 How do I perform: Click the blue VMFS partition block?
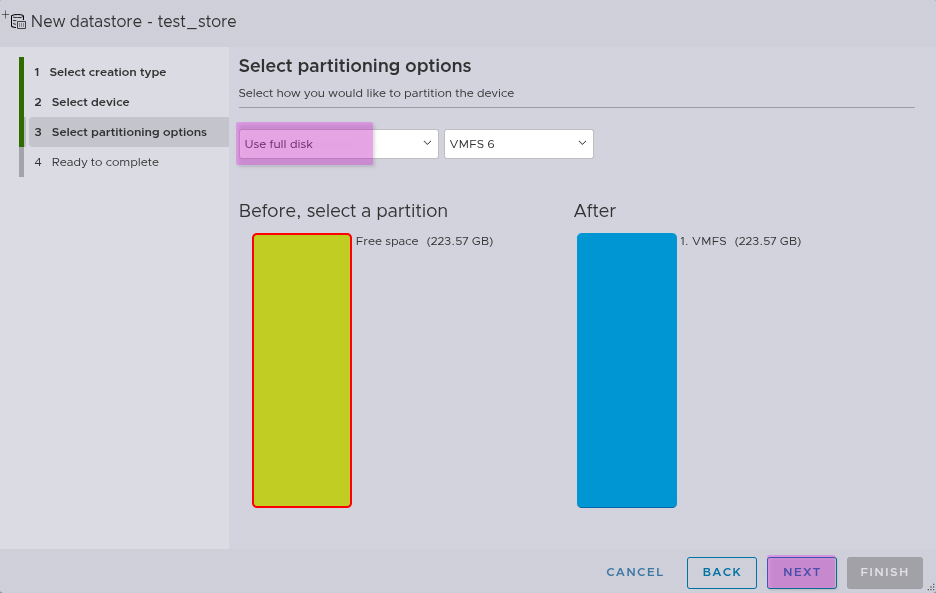click(626, 370)
